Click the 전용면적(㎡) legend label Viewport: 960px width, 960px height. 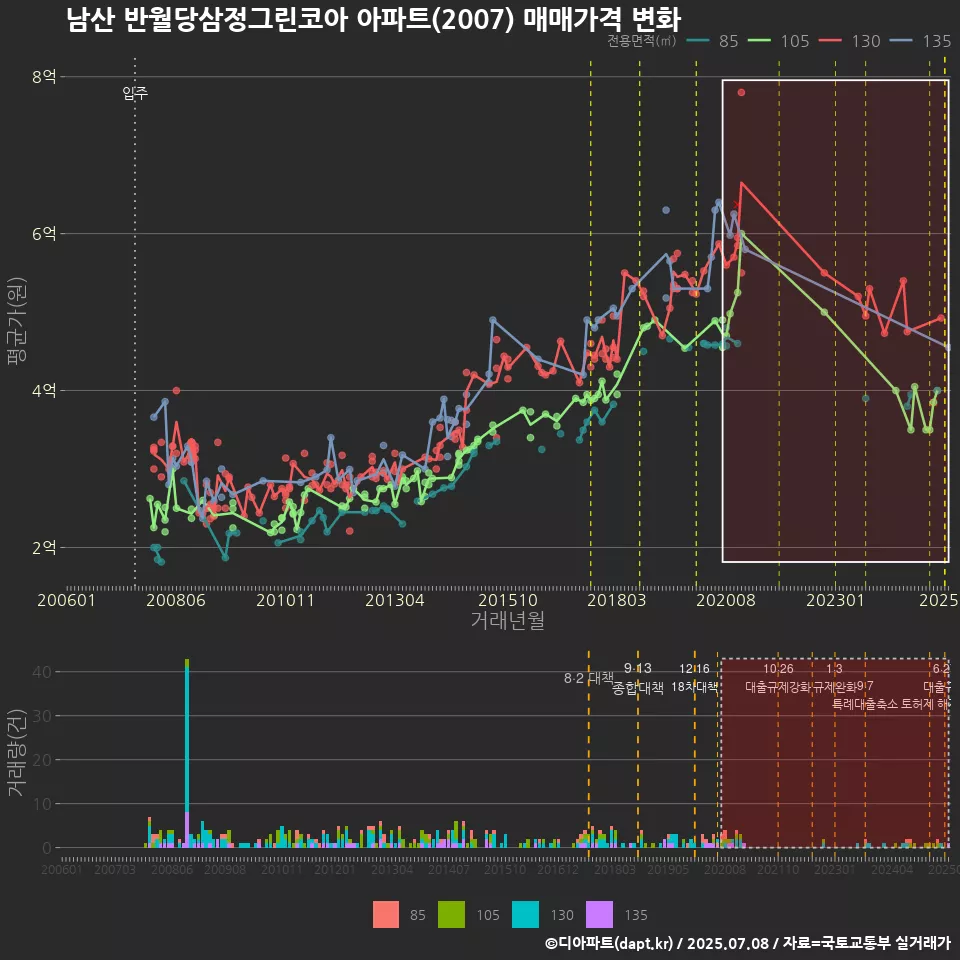tap(642, 40)
